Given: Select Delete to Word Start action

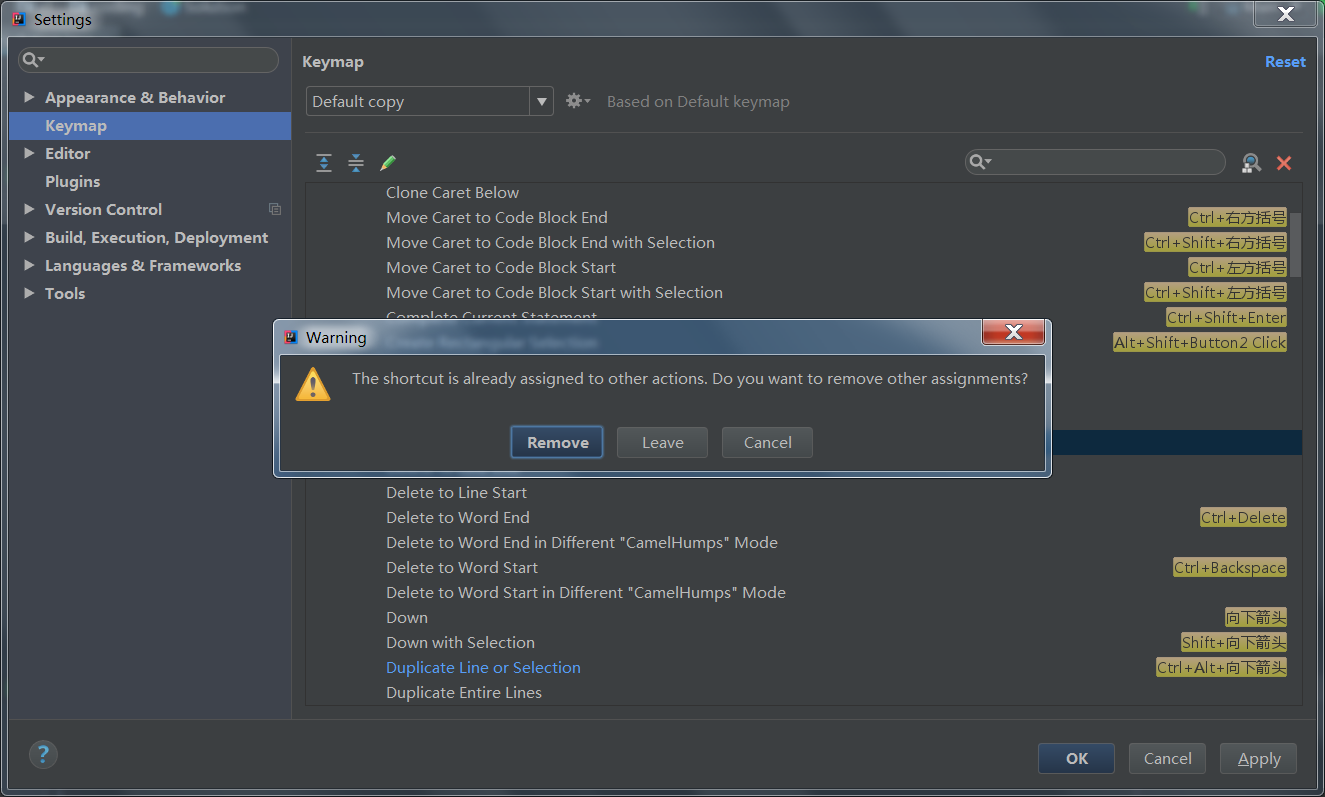Looking at the screenshot, I should click(x=462, y=567).
